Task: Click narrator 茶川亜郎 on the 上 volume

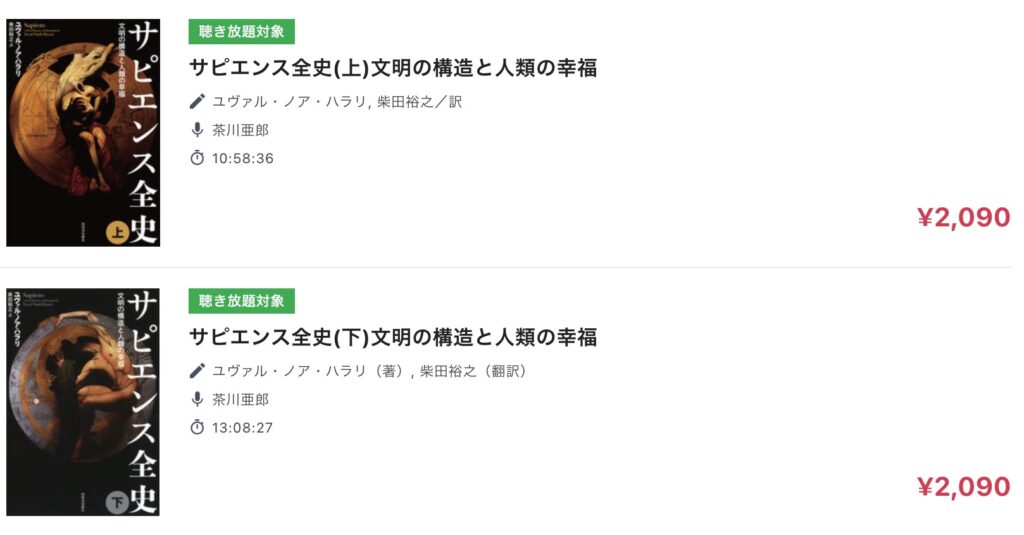Action: (x=240, y=130)
